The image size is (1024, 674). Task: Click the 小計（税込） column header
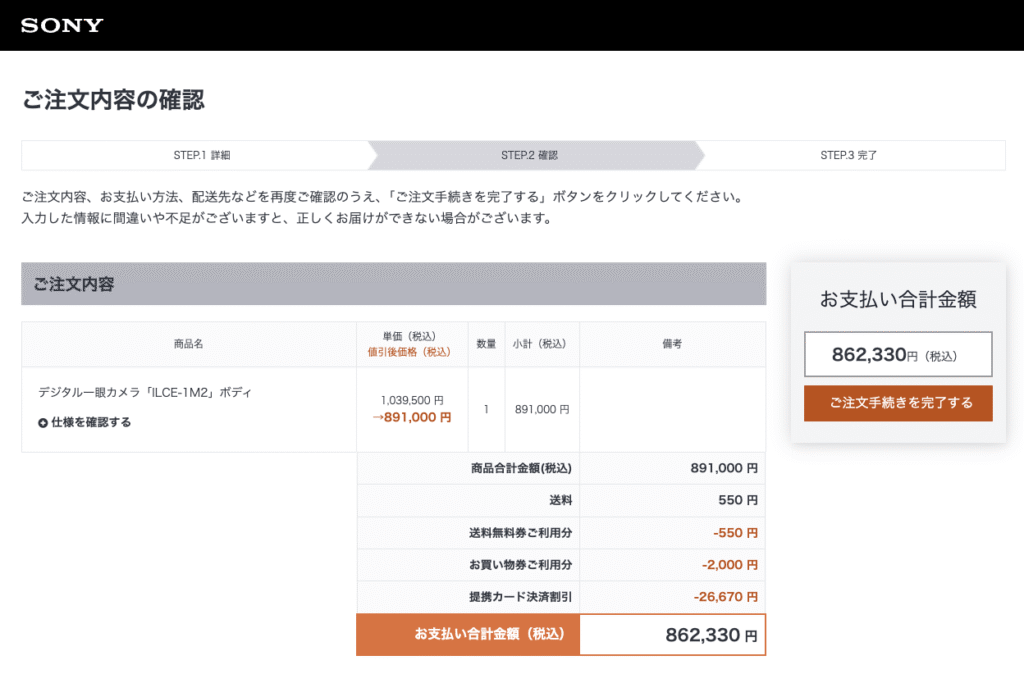pos(539,344)
